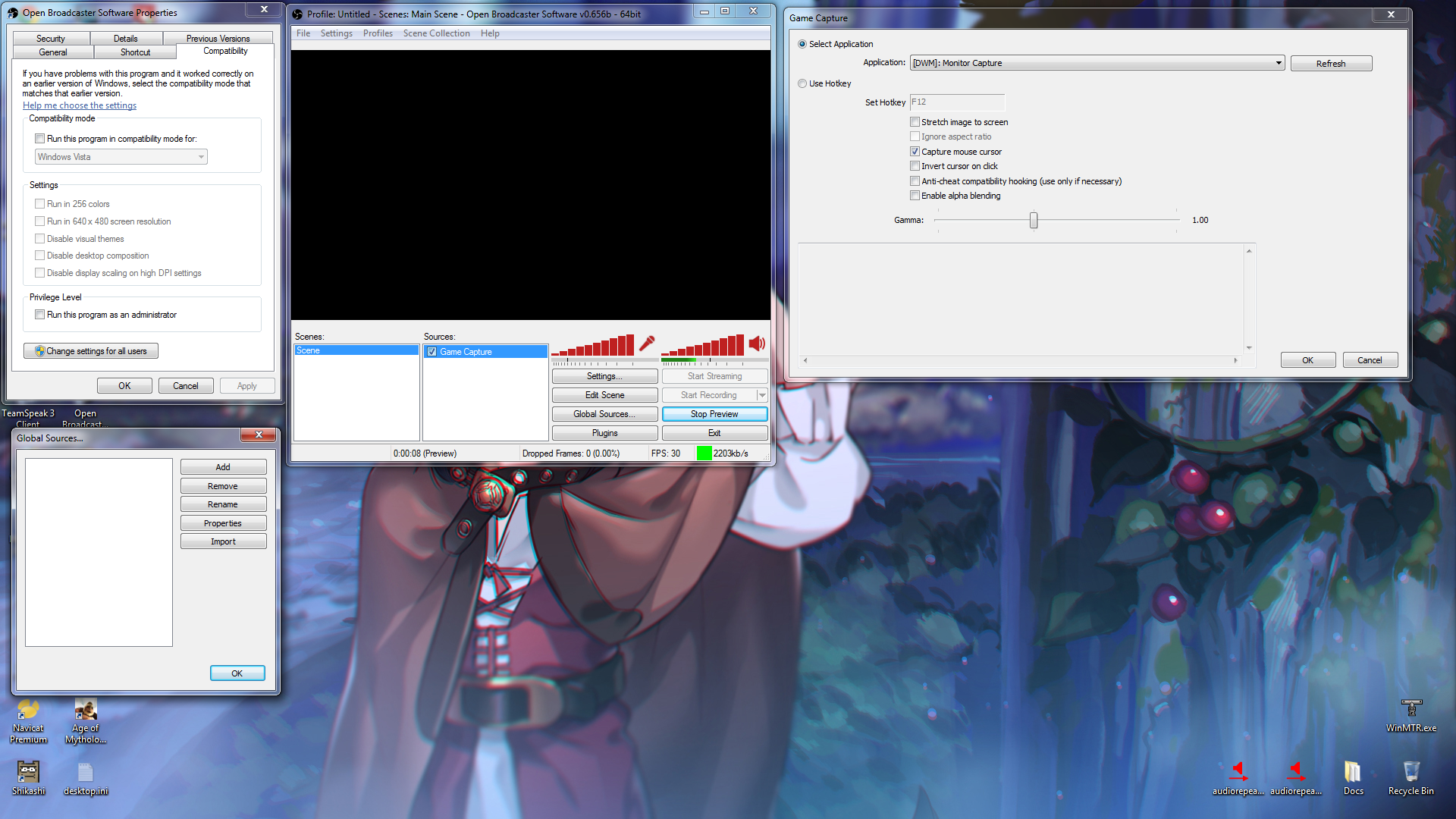The image size is (1456, 819).
Task: Switch to the General tab
Action: (x=53, y=52)
